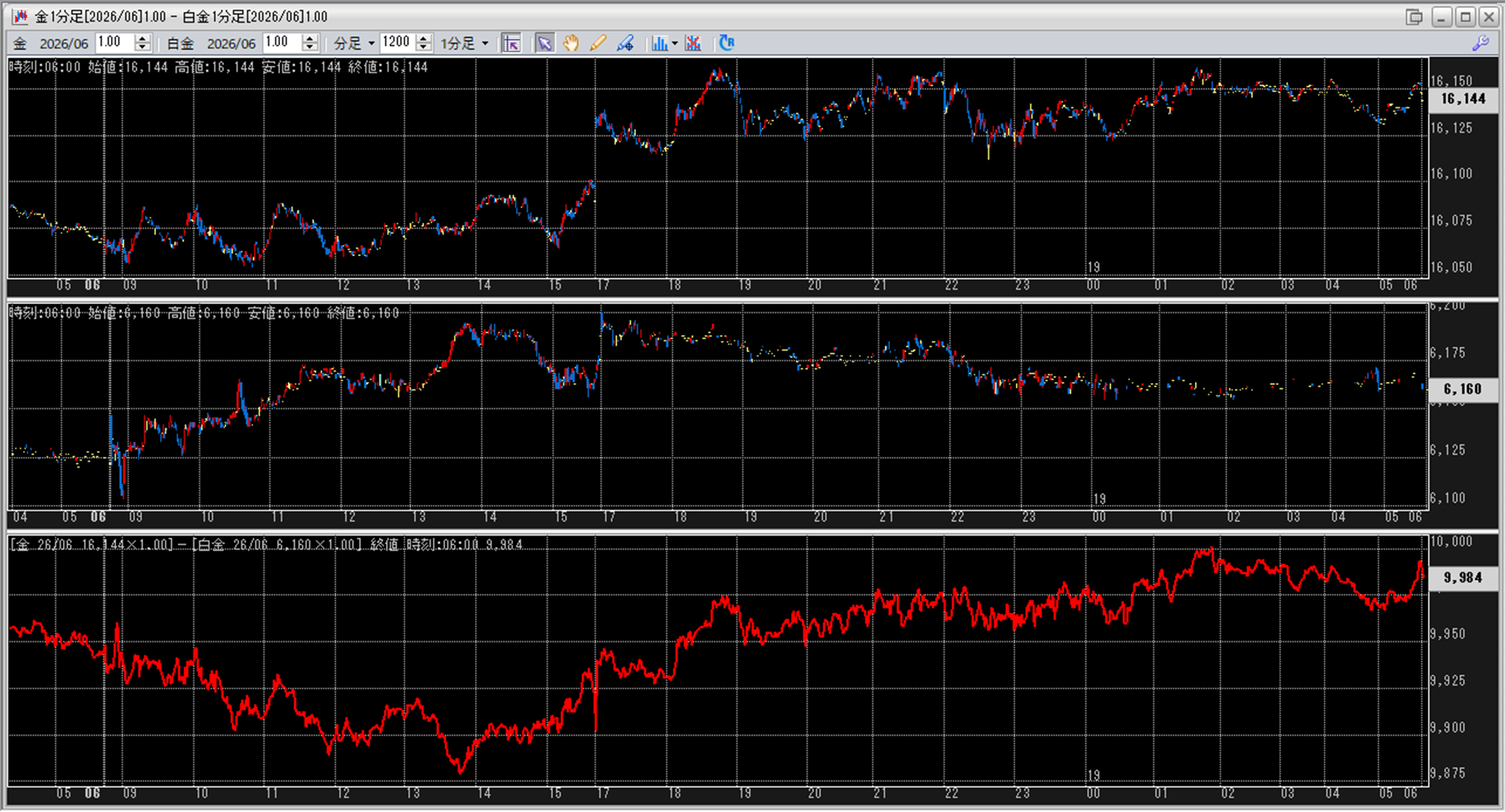Decrease the platinum multiplier 1.00 stepper
Viewport: 1505px width, 812px height.
pos(309,48)
